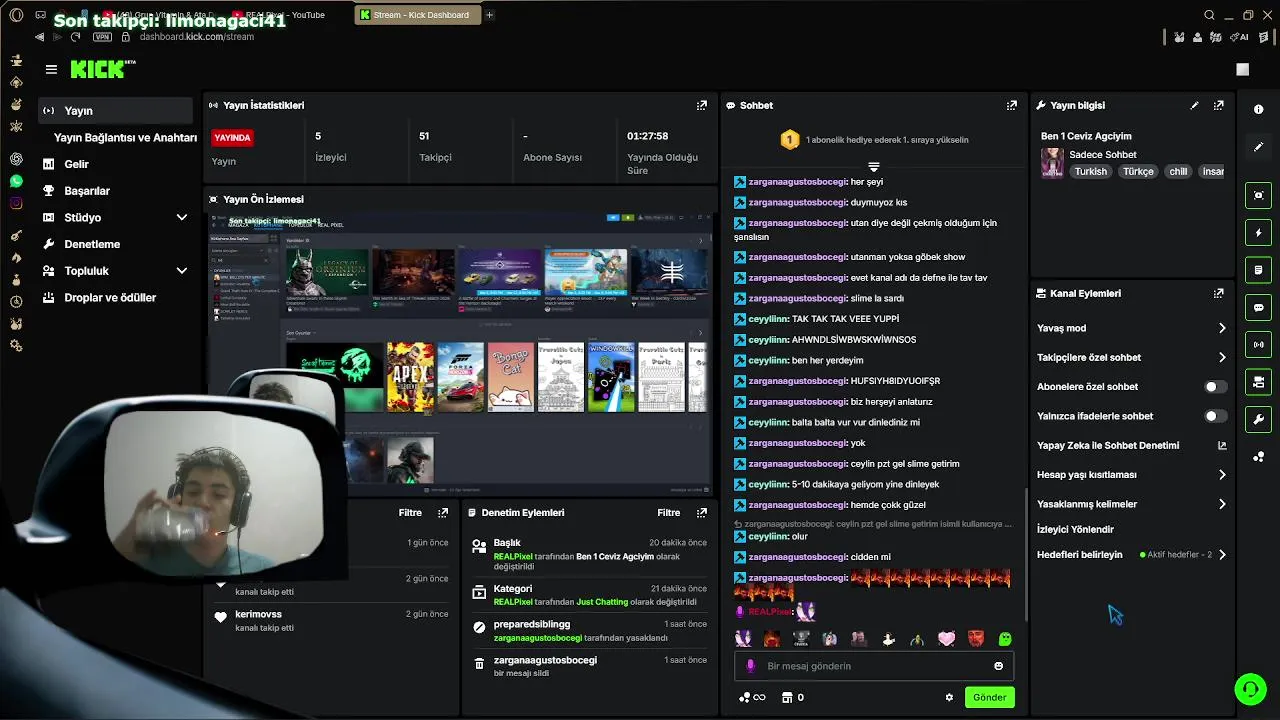Pop out the Yayın bilgisi panel
The image size is (1280, 720).
tap(1218, 105)
